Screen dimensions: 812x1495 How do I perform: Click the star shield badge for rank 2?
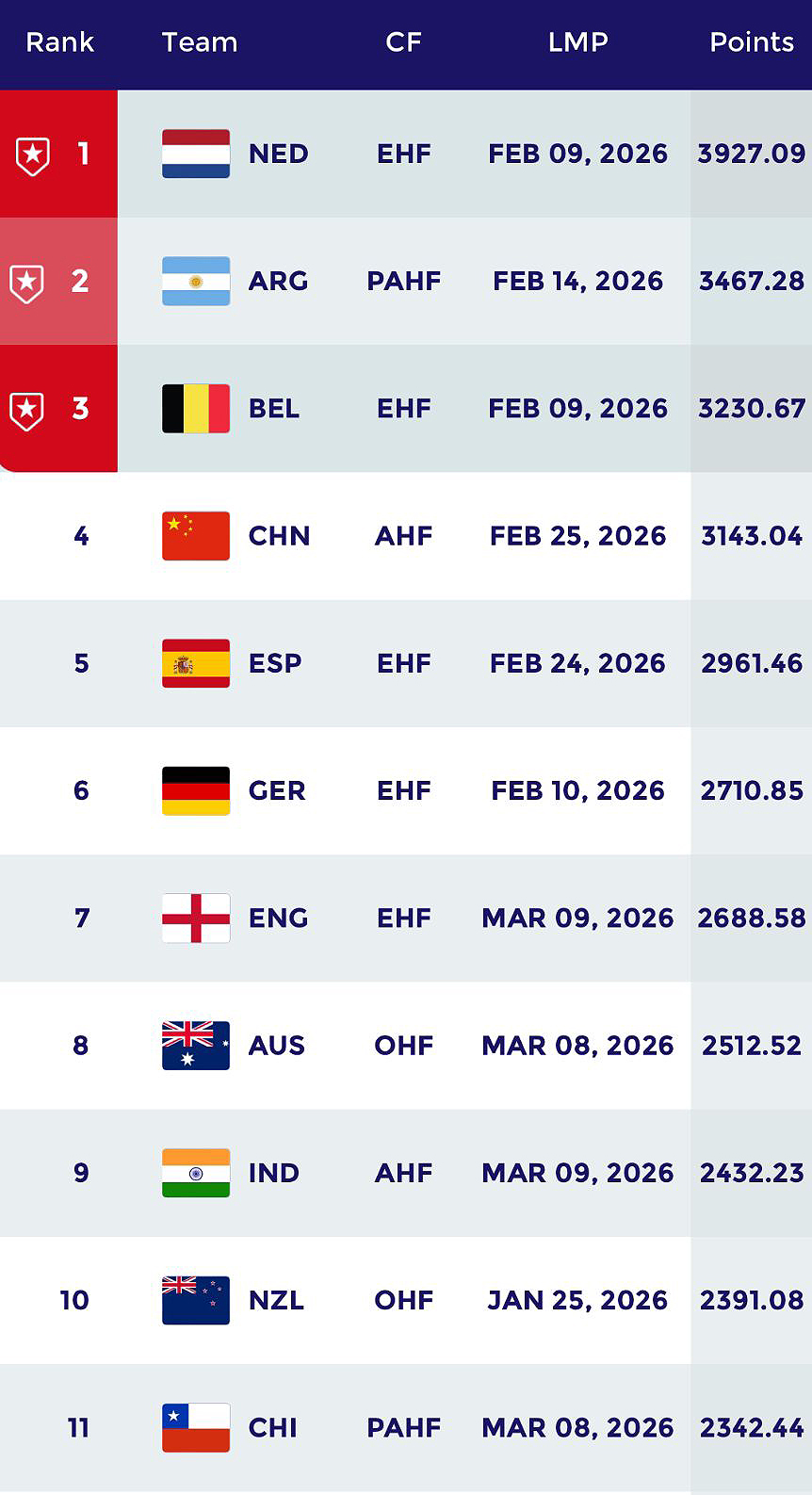click(x=27, y=283)
